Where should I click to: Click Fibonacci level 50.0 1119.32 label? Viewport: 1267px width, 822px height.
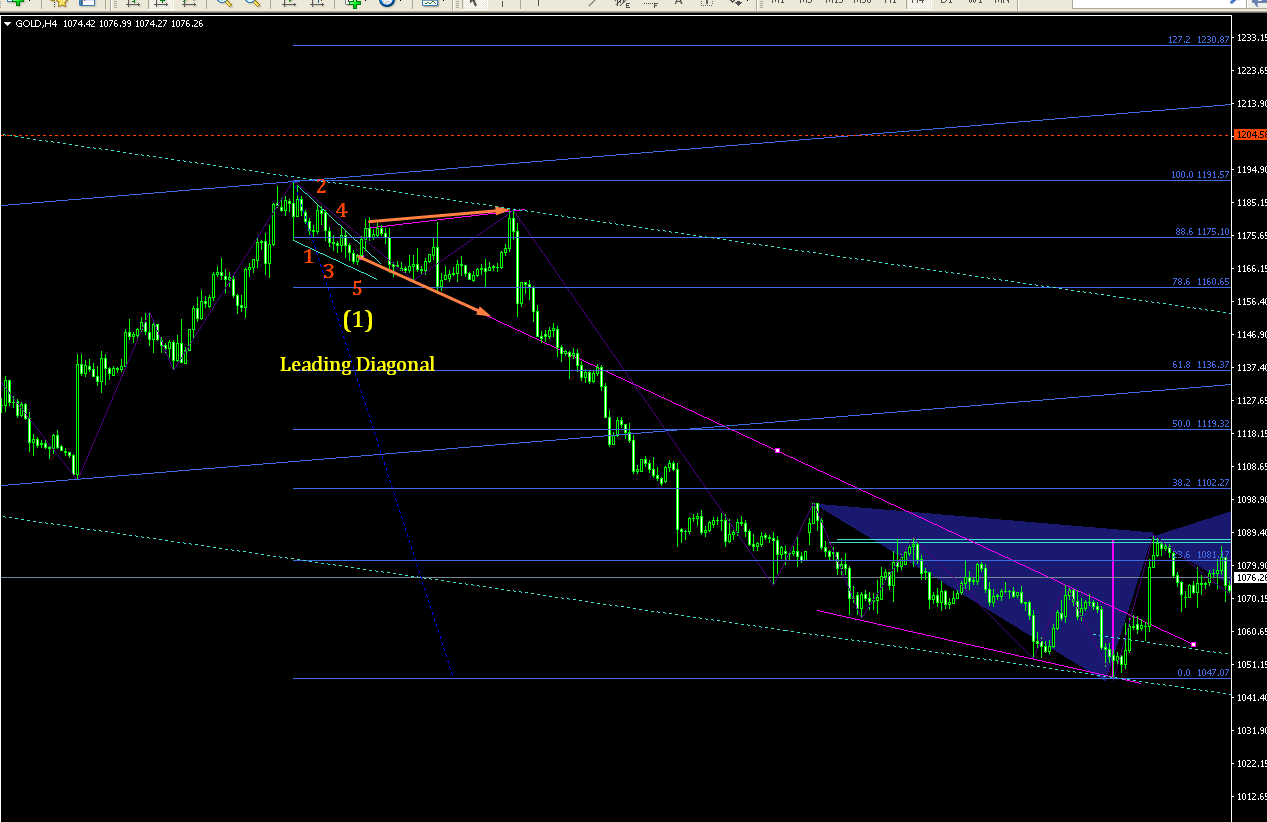click(1200, 424)
